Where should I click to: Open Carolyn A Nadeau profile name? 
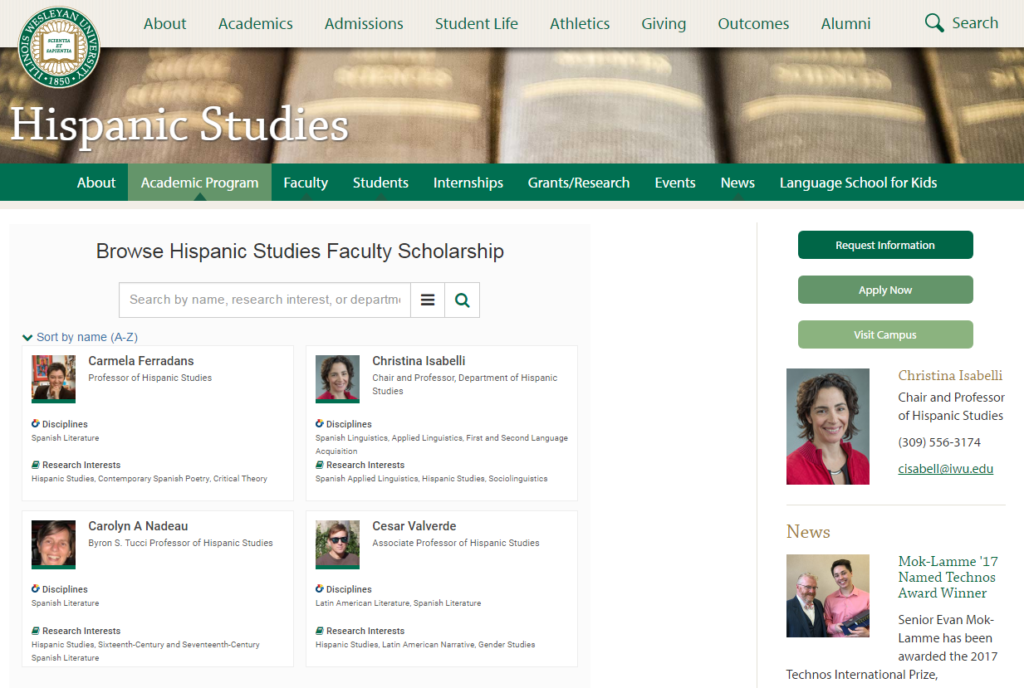click(x=138, y=526)
